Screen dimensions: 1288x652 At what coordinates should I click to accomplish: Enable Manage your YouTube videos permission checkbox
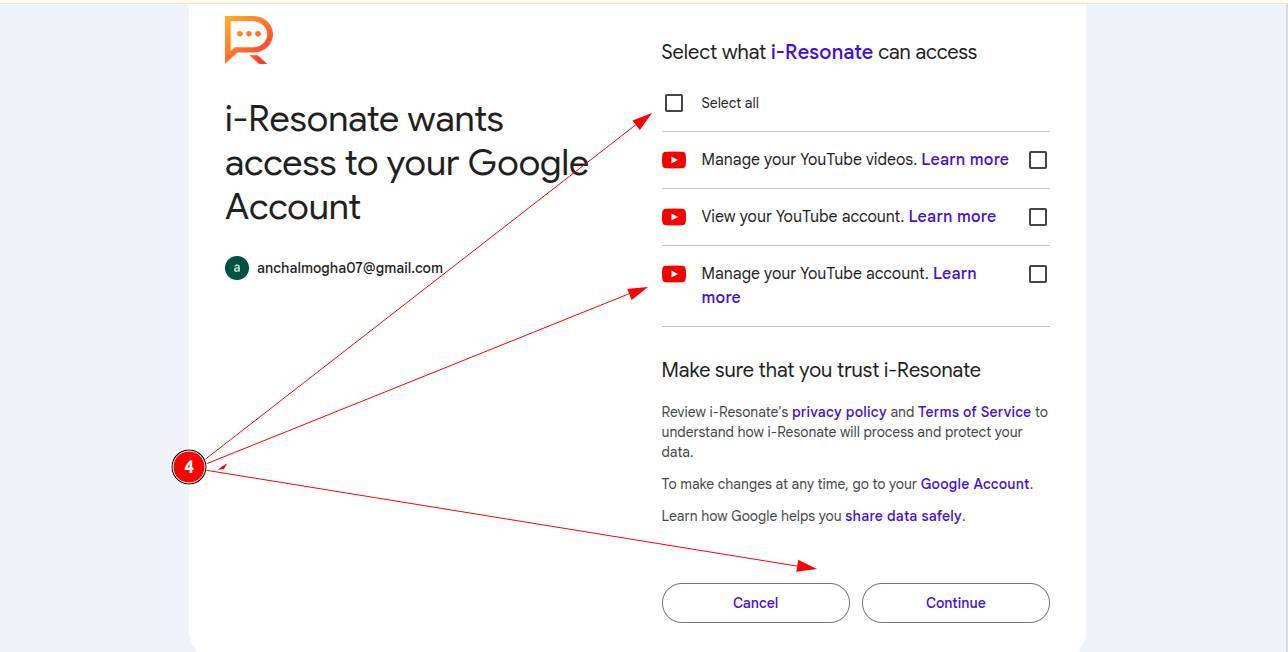pyautogui.click(x=1038, y=160)
